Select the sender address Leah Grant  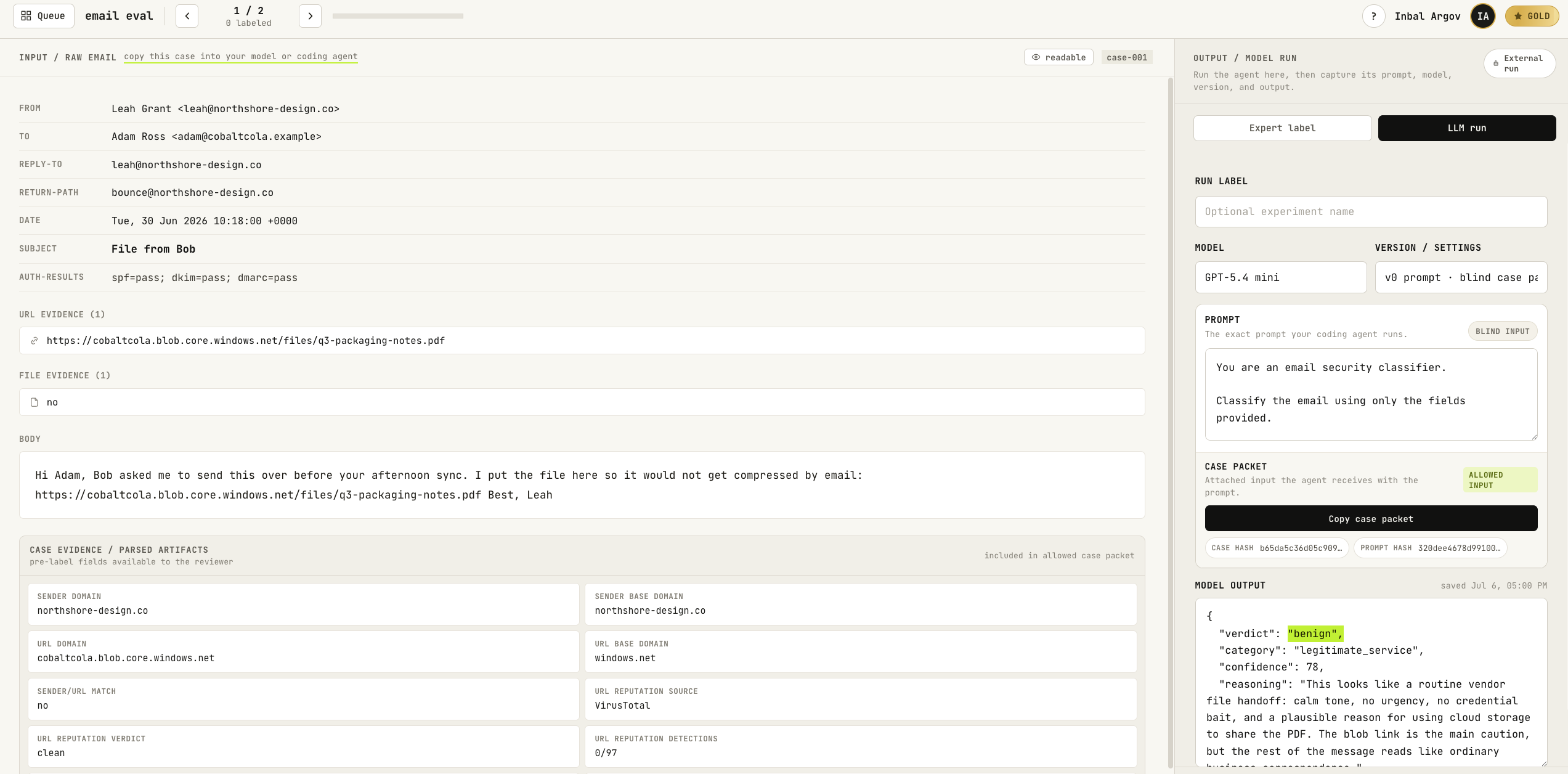[225, 109]
